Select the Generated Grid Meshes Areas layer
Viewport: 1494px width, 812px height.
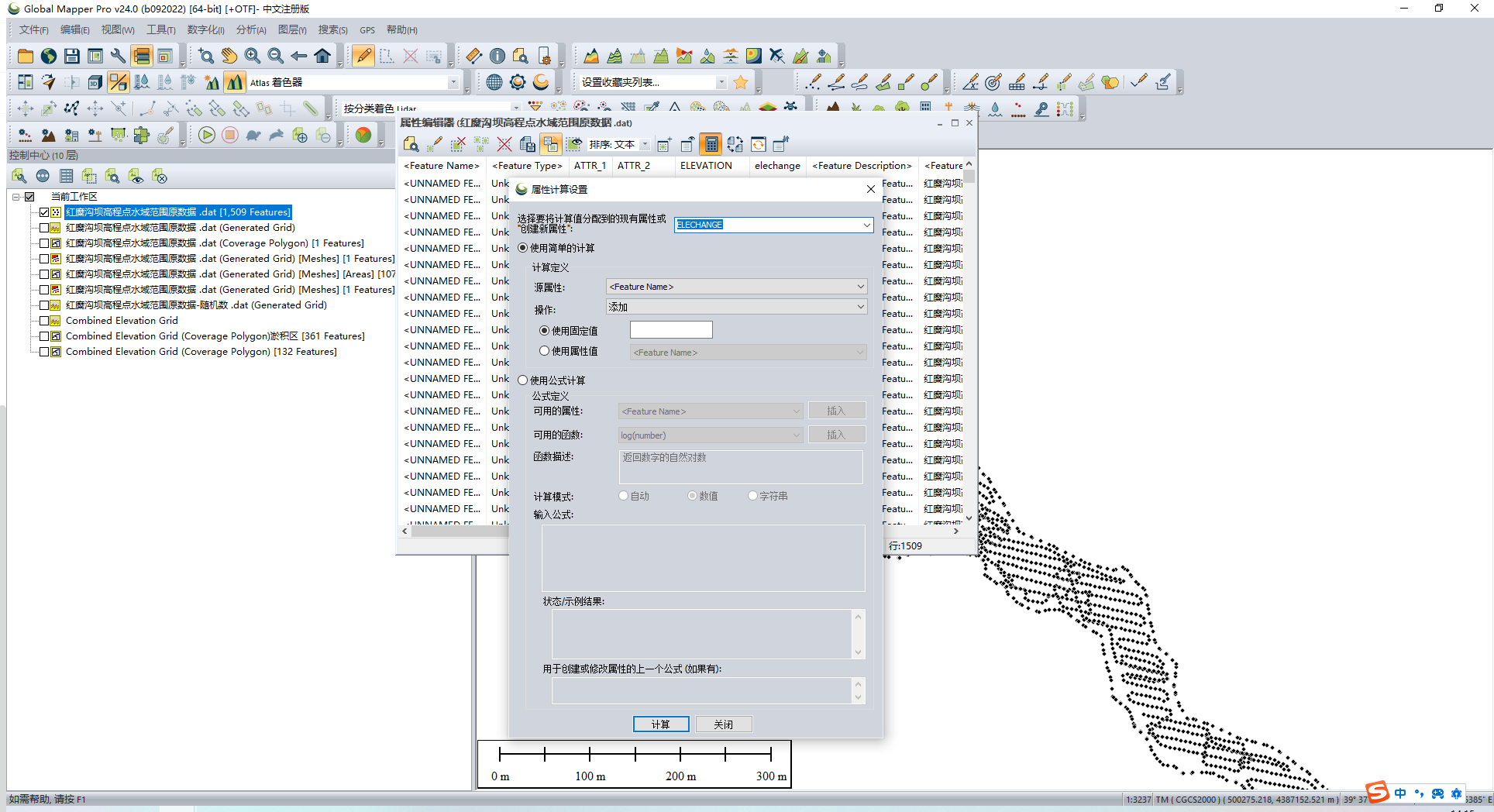231,274
